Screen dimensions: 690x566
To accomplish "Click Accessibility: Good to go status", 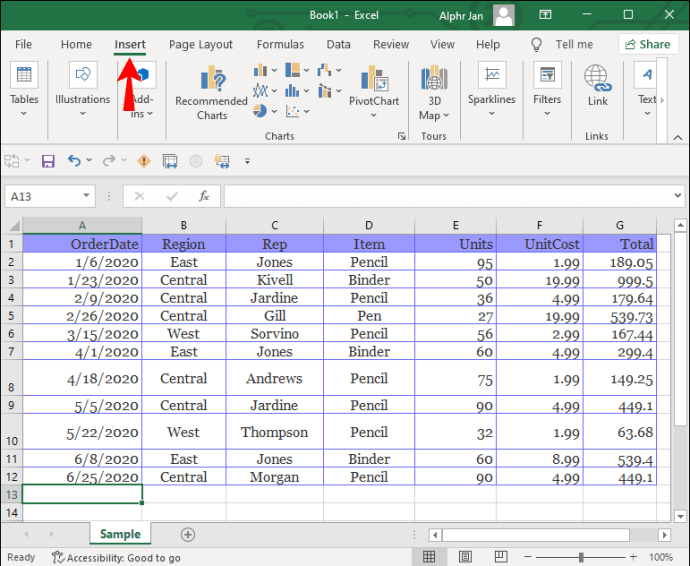I will click(x=116, y=558).
